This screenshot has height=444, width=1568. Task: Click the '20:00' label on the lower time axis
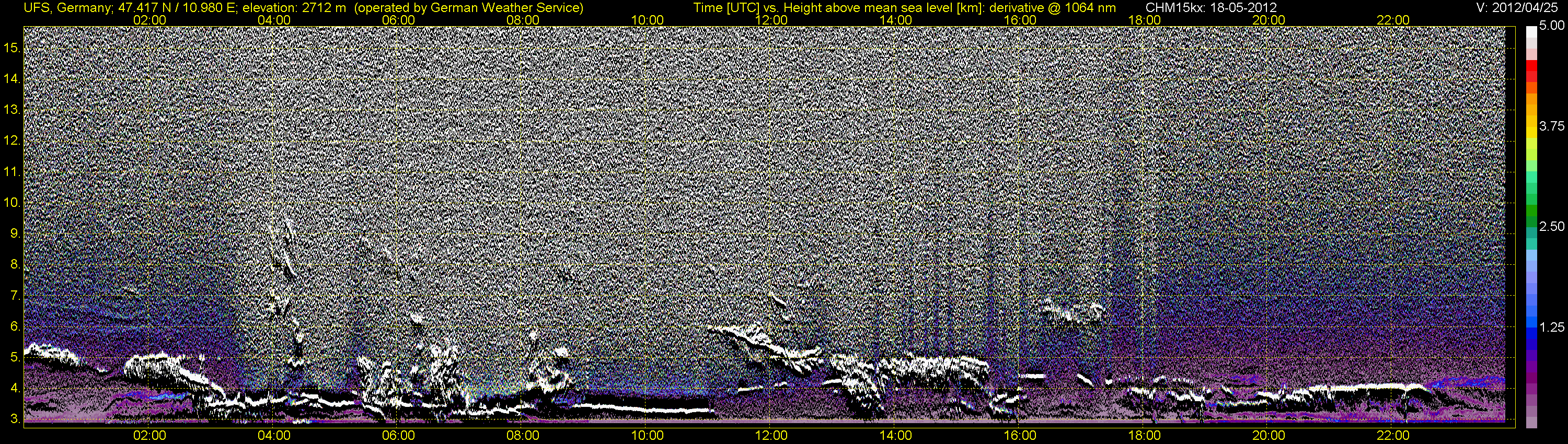[1269, 436]
